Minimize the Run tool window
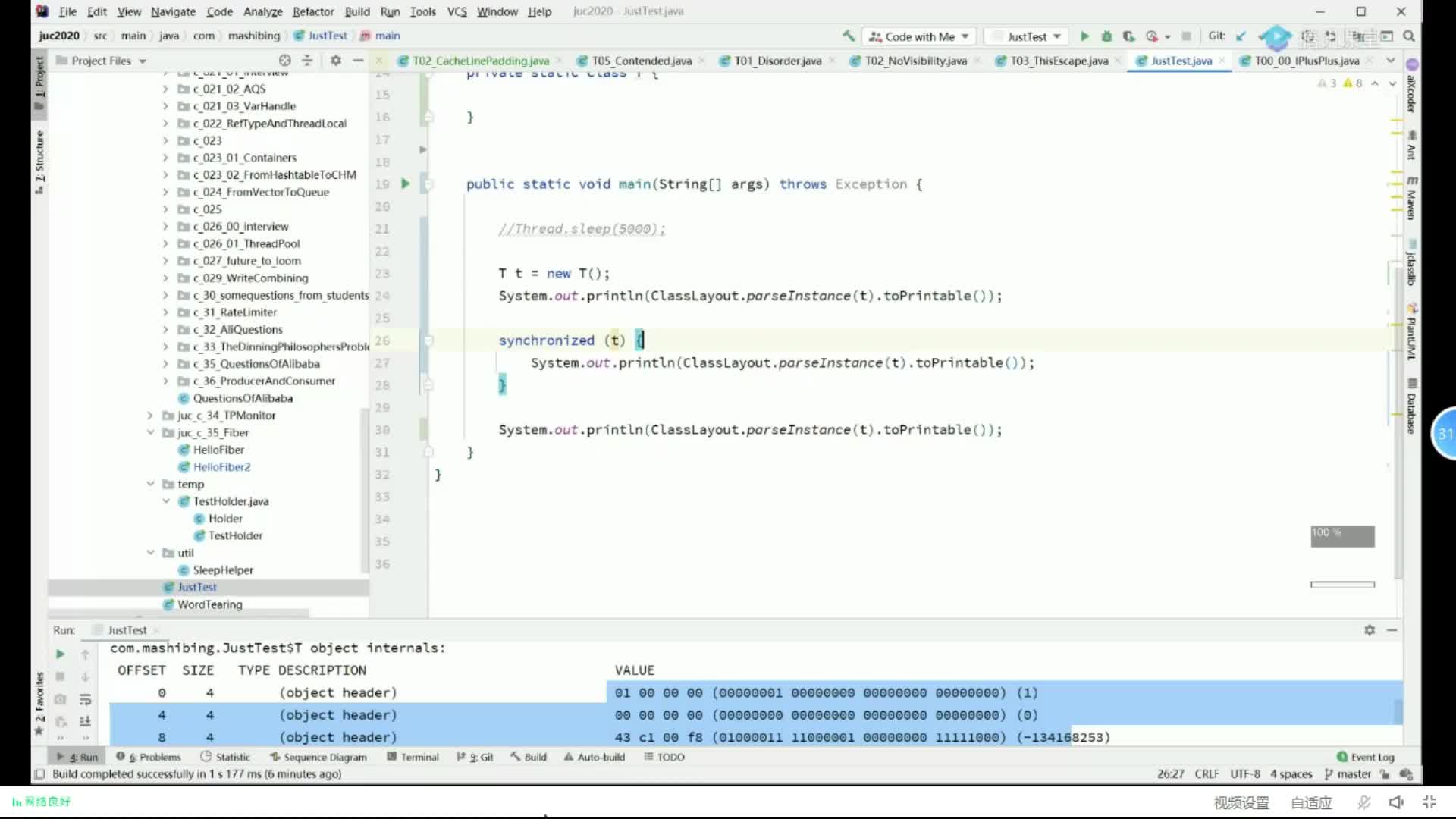 1392,630
